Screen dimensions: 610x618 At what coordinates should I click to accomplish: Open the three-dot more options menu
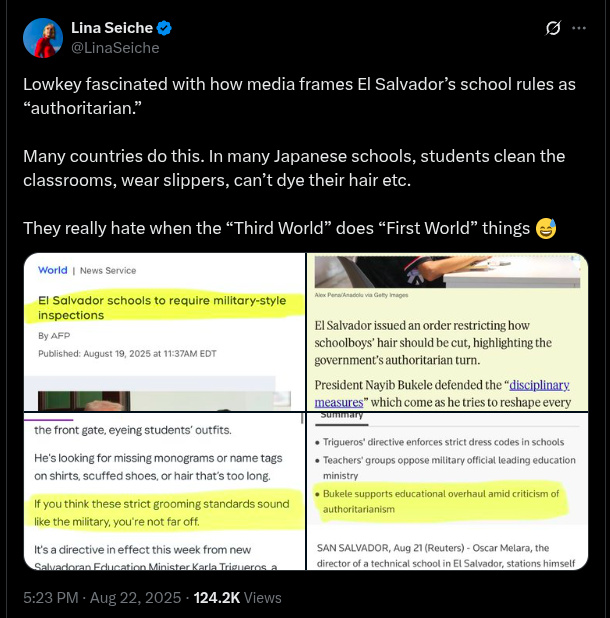tap(578, 28)
